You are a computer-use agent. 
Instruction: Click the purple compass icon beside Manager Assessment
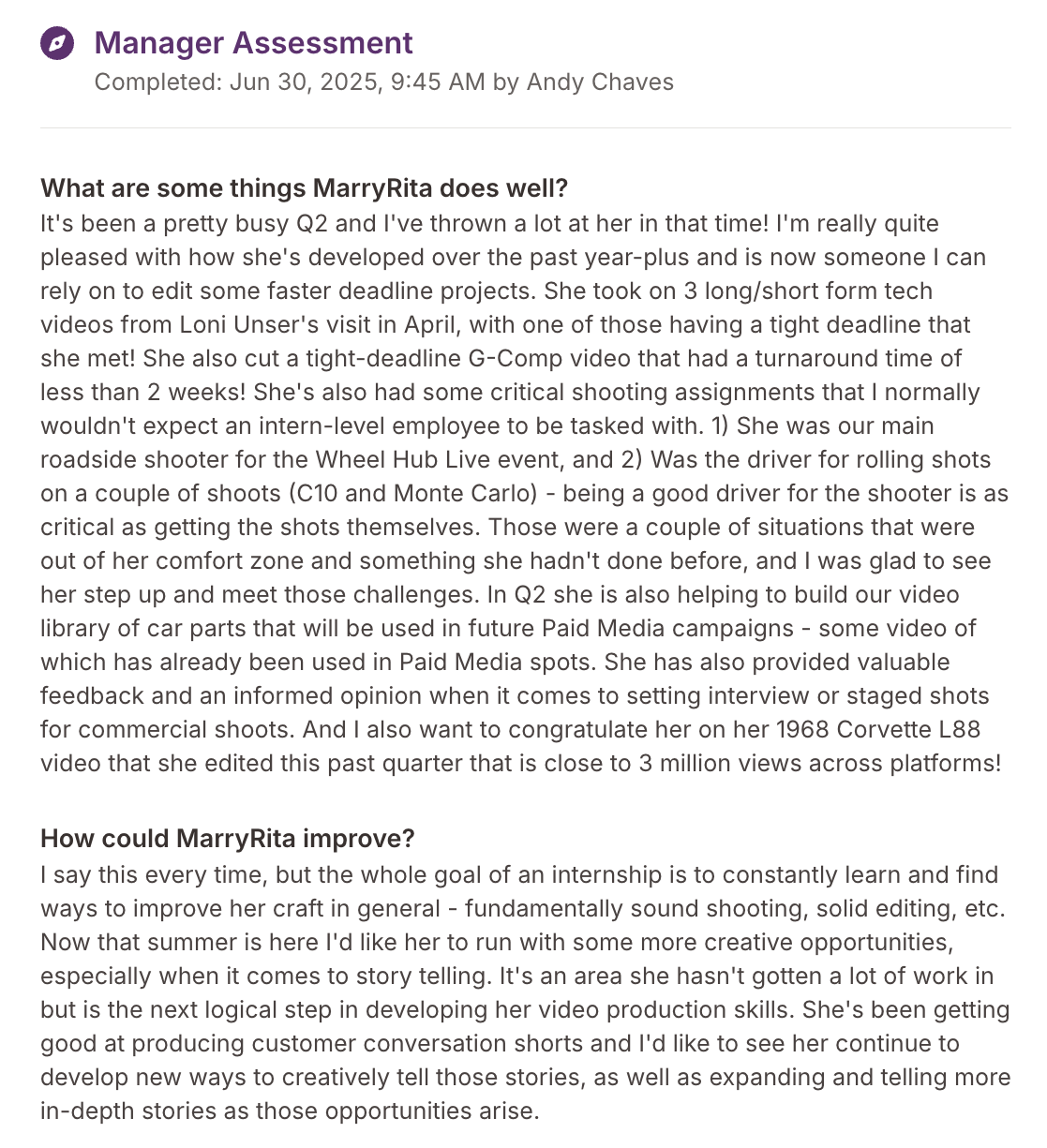(x=57, y=43)
